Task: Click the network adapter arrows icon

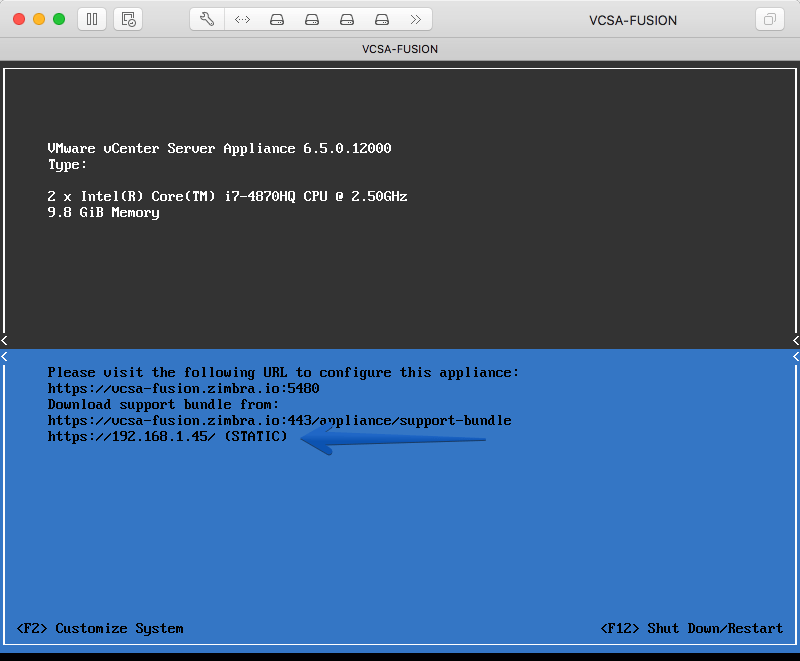Action: coord(242,19)
